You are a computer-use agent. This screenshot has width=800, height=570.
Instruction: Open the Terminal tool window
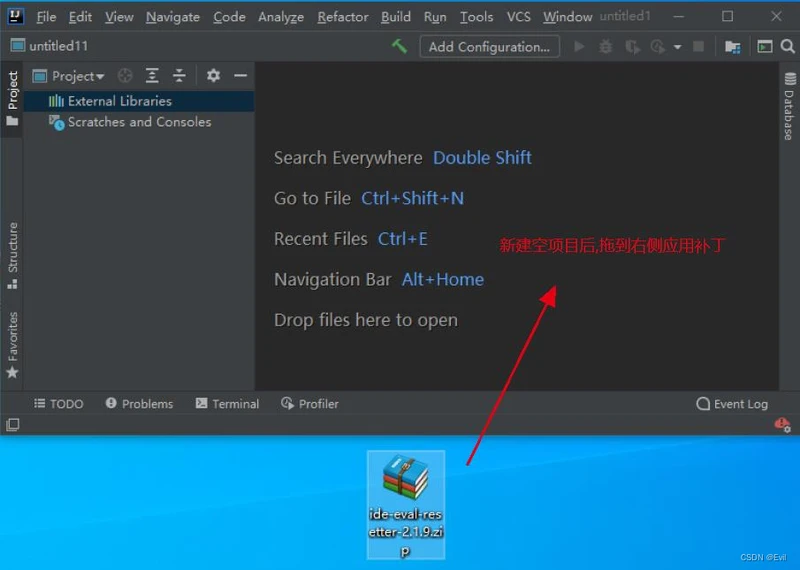click(x=227, y=404)
